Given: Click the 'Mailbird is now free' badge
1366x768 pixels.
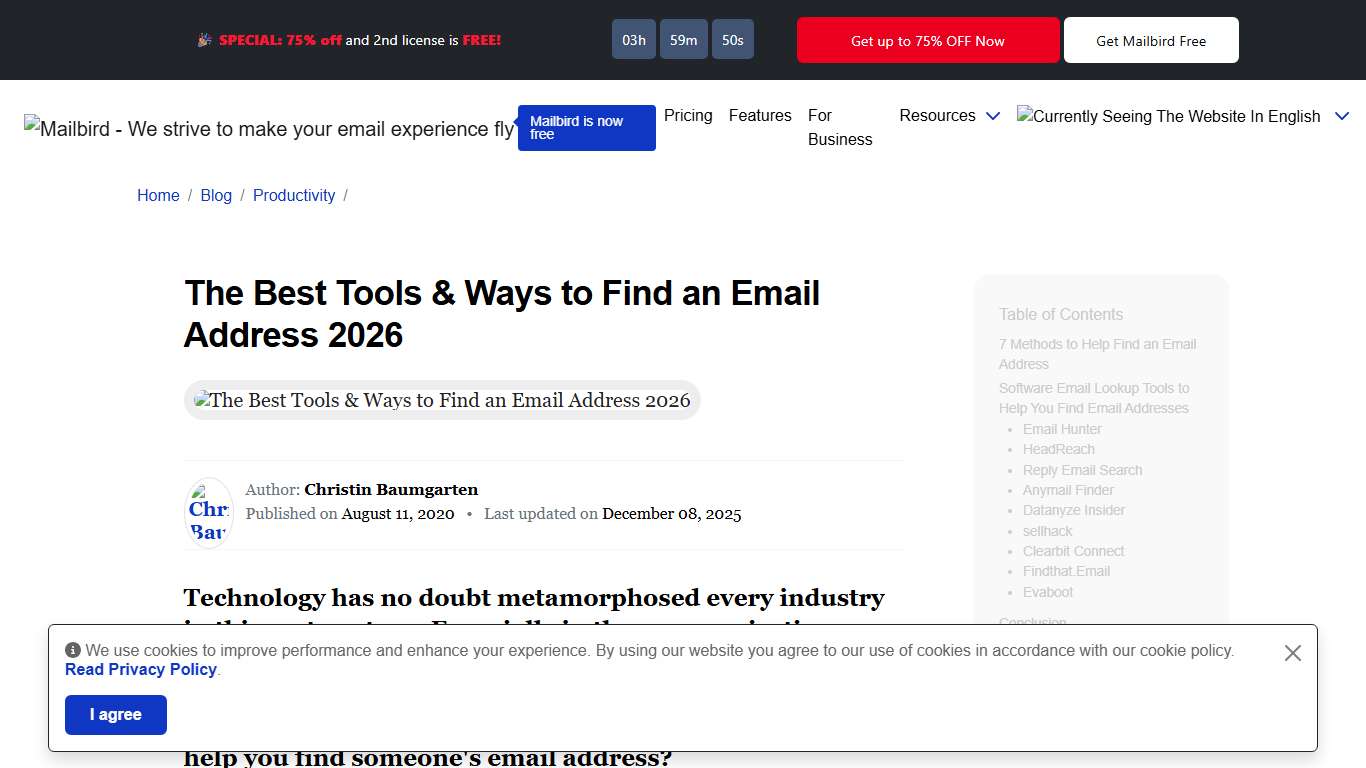Looking at the screenshot, I should tap(586, 128).
